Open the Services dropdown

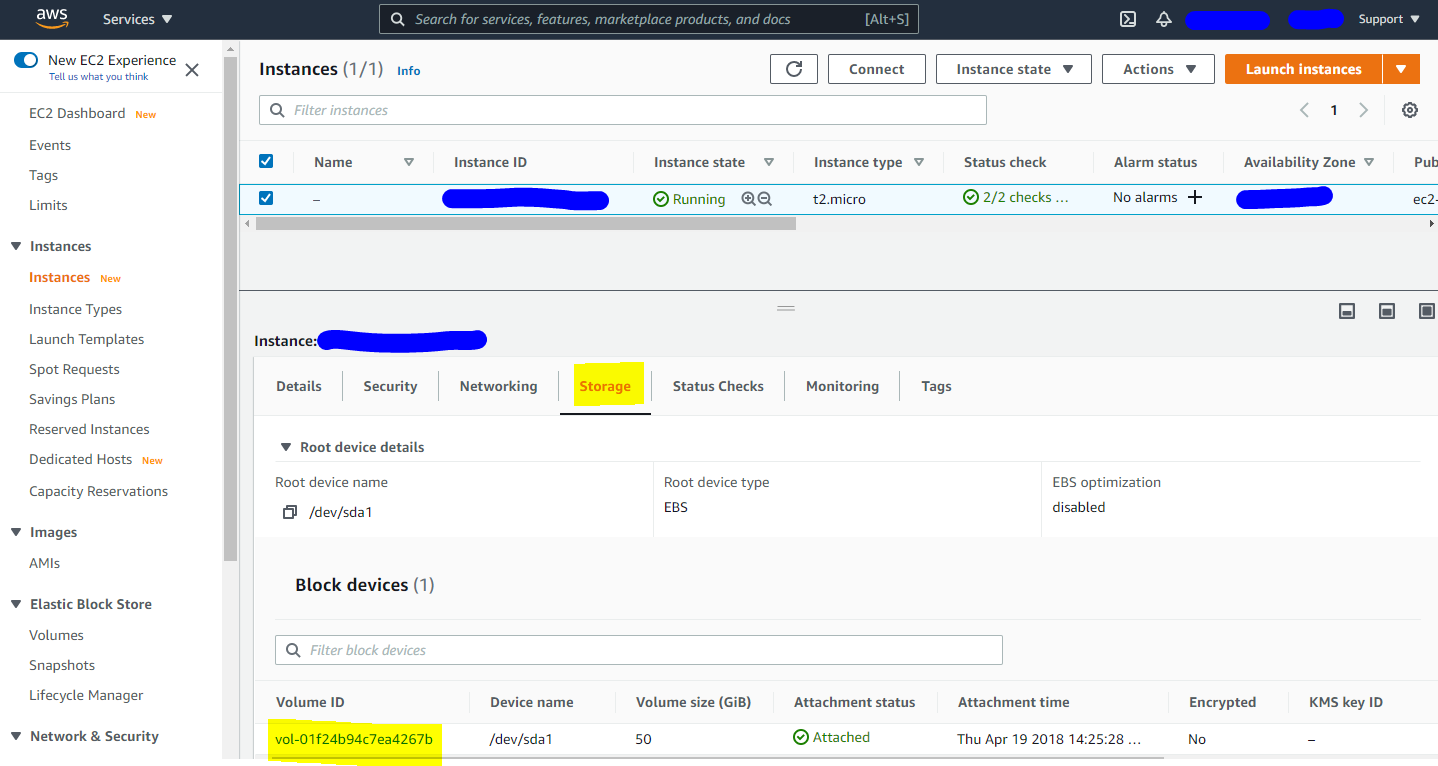(138, 19)
